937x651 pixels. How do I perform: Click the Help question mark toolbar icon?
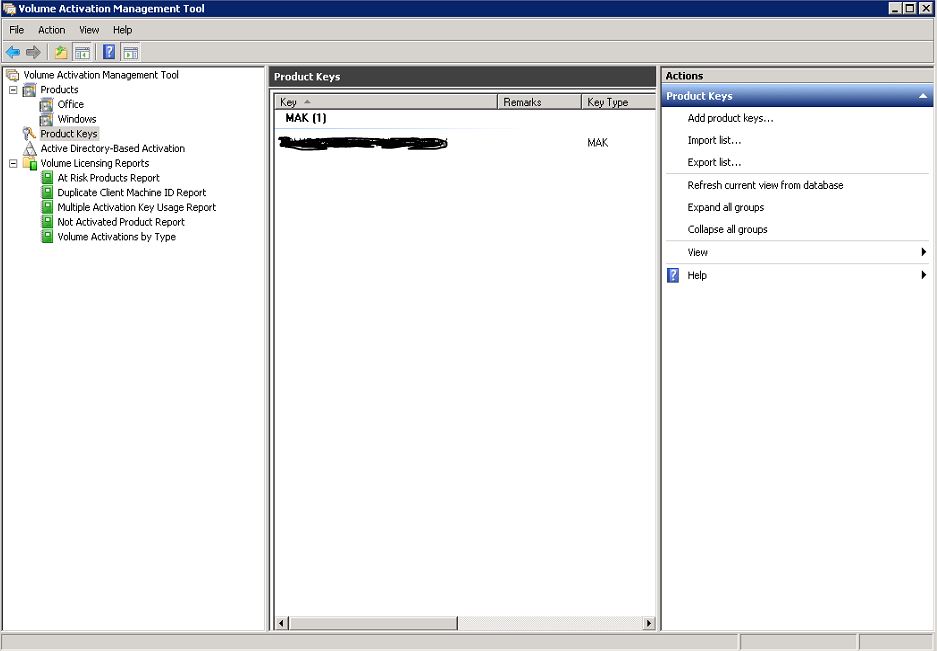108,52
